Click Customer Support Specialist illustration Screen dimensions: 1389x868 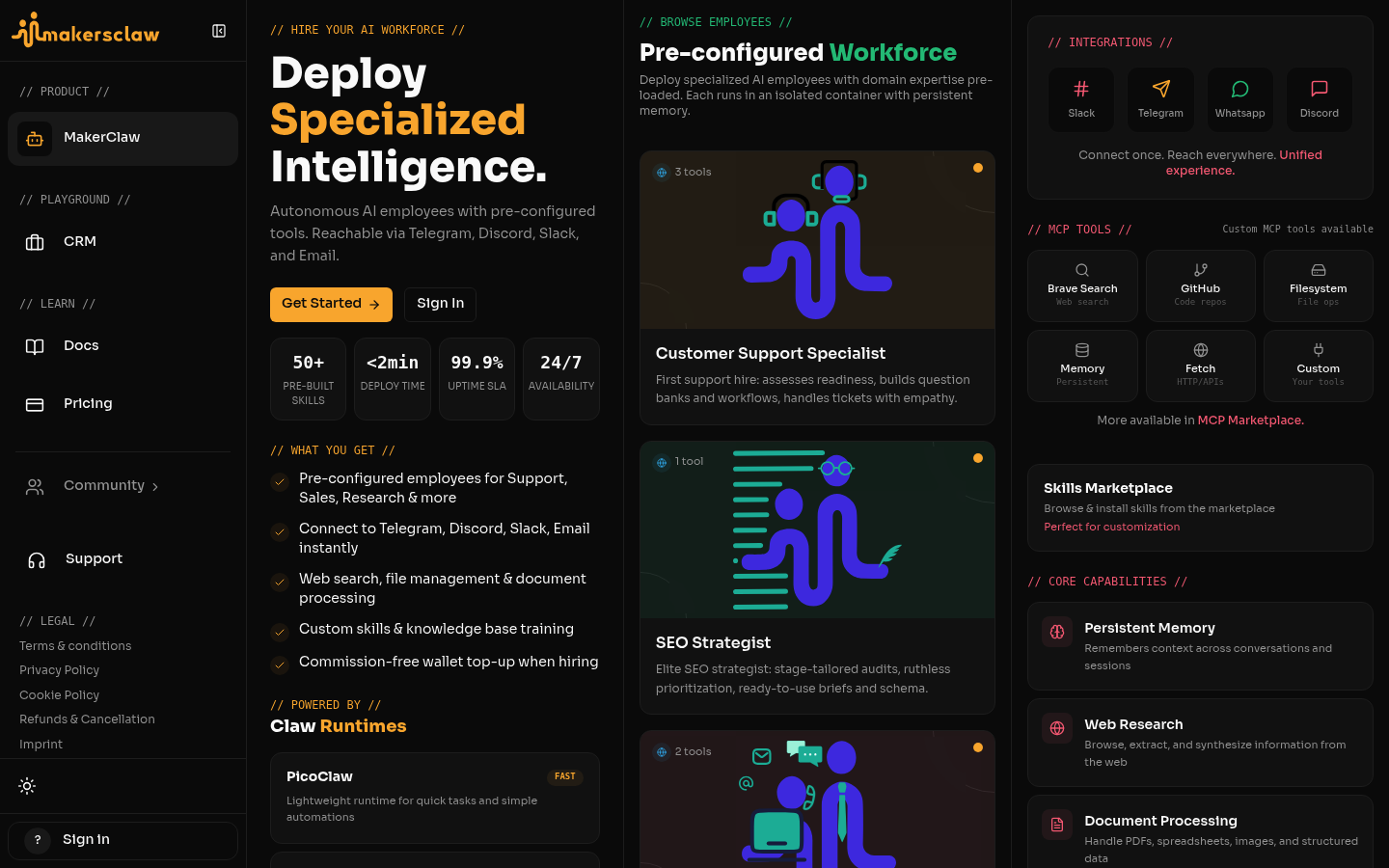(x=817, y=240)
